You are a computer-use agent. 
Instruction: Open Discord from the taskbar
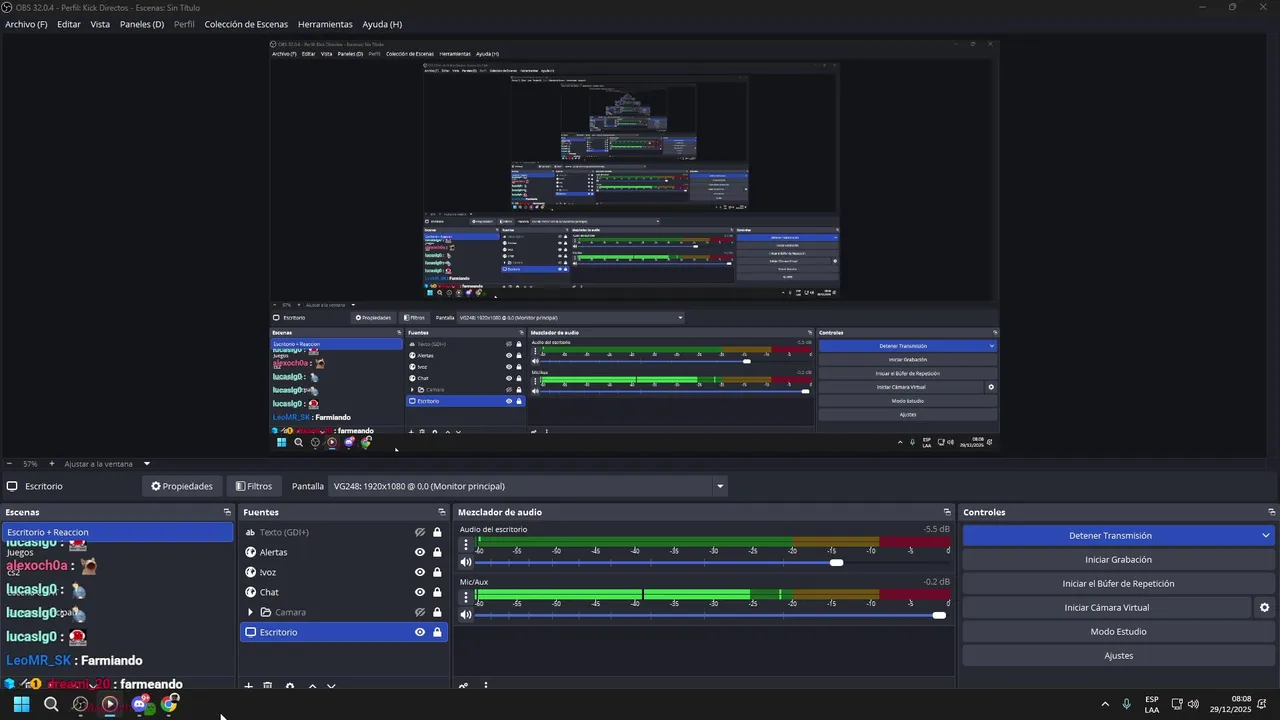(140, 704)
